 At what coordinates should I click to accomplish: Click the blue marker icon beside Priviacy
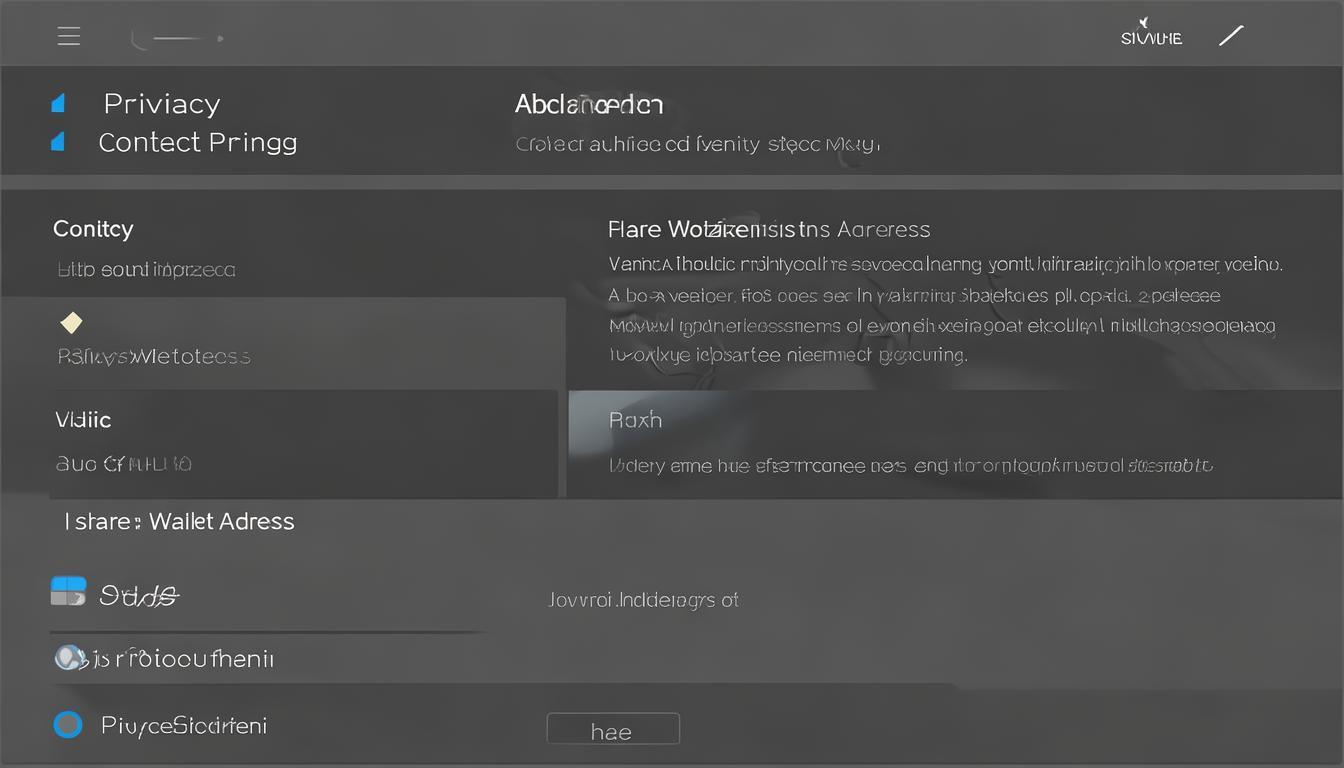coord(58,103)
